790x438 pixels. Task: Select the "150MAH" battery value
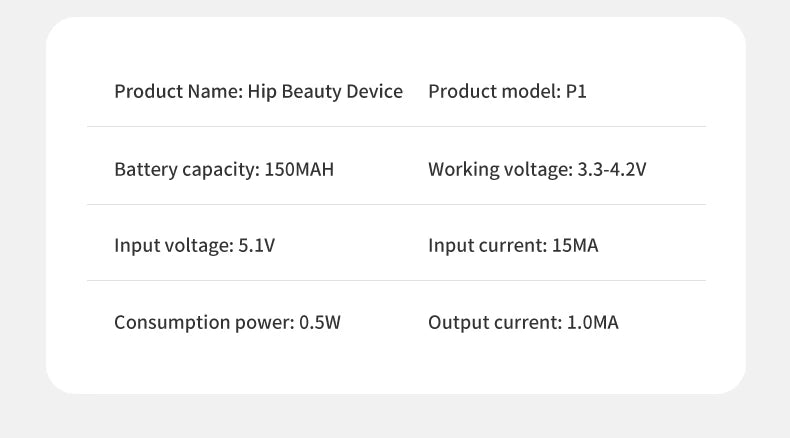click(x=299, y=169)
